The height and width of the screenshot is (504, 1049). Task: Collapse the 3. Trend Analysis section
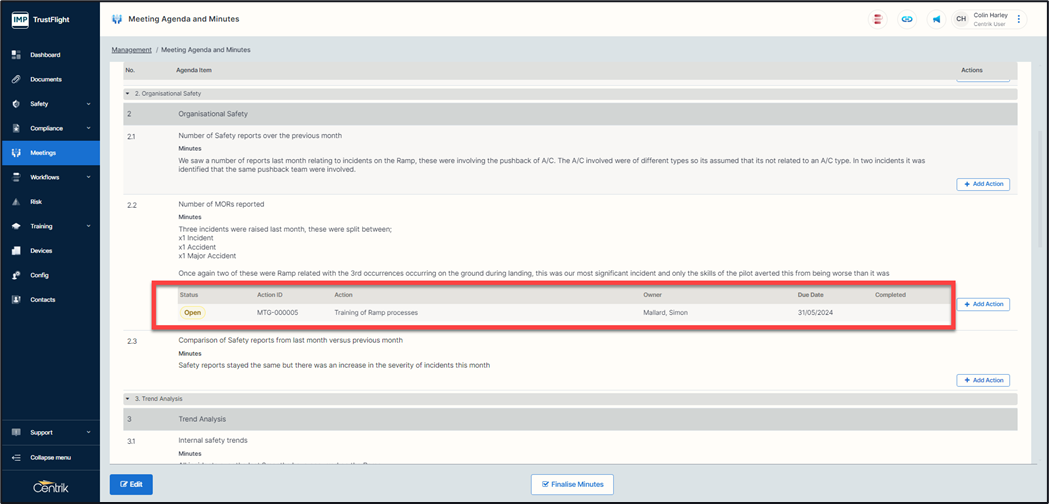coord(128,399)
